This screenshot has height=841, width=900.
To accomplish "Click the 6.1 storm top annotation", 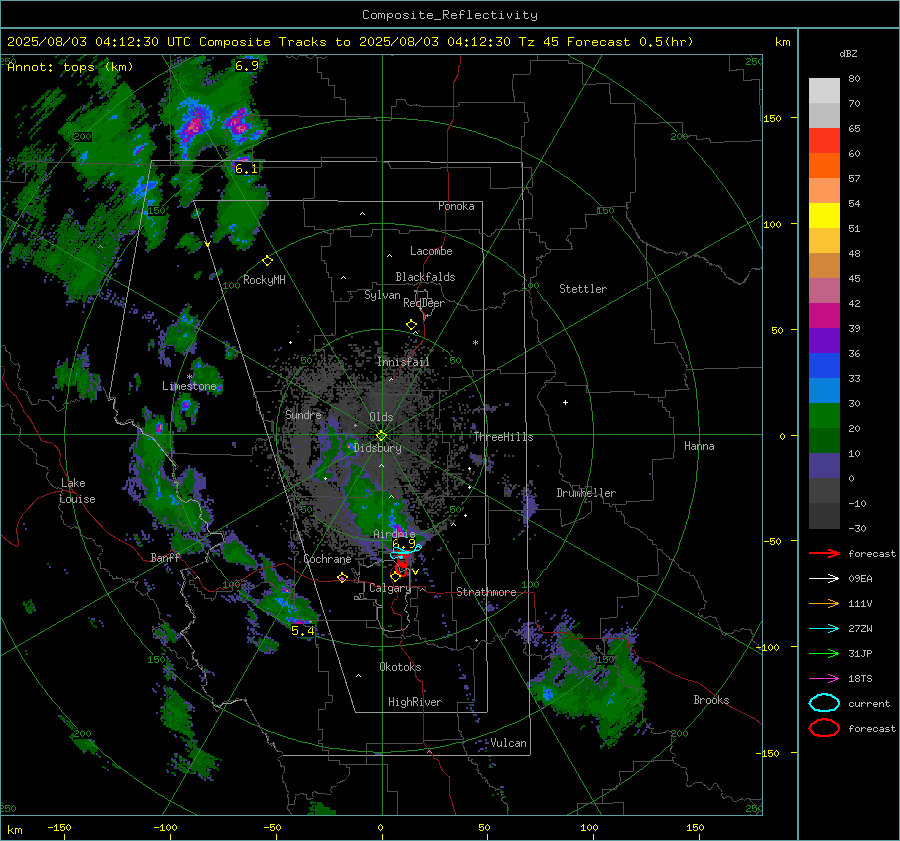I will tap(246, 169).
